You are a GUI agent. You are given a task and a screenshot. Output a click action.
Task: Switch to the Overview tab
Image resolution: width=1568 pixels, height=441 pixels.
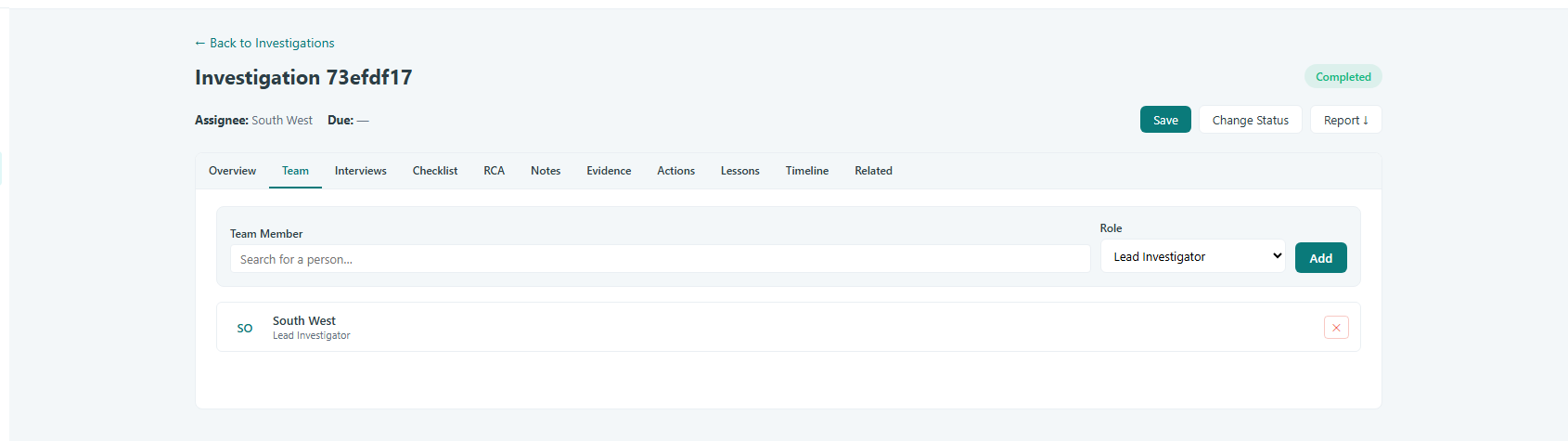[x=232, y=171]
